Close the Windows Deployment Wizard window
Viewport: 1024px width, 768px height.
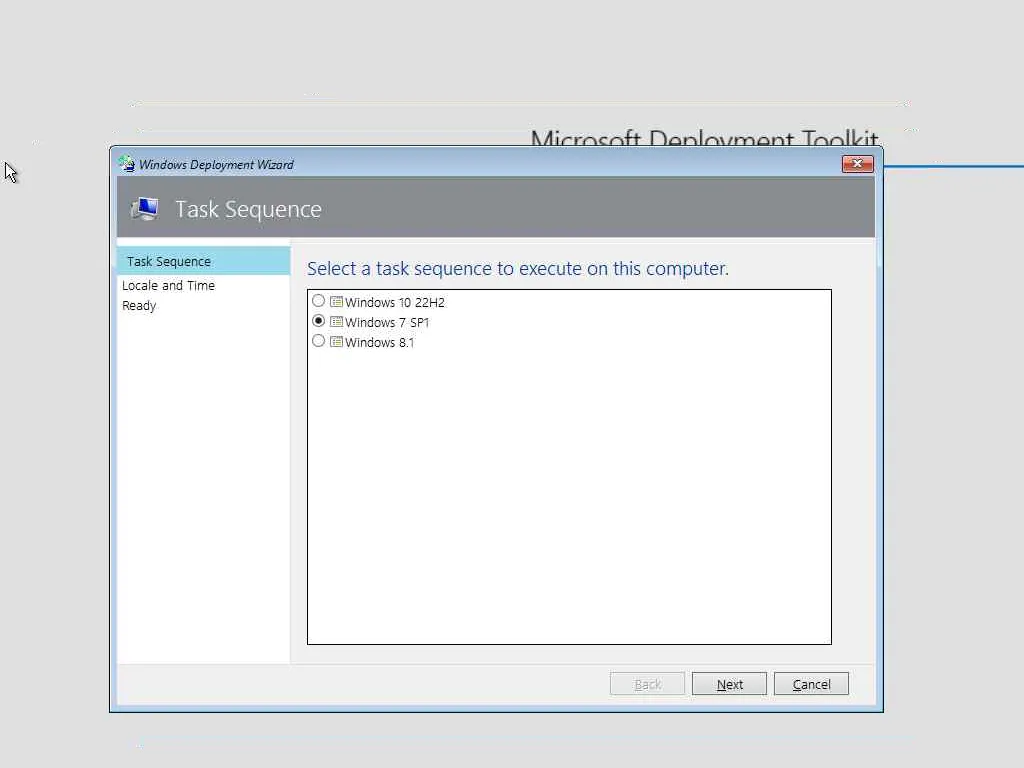point(857,163)
